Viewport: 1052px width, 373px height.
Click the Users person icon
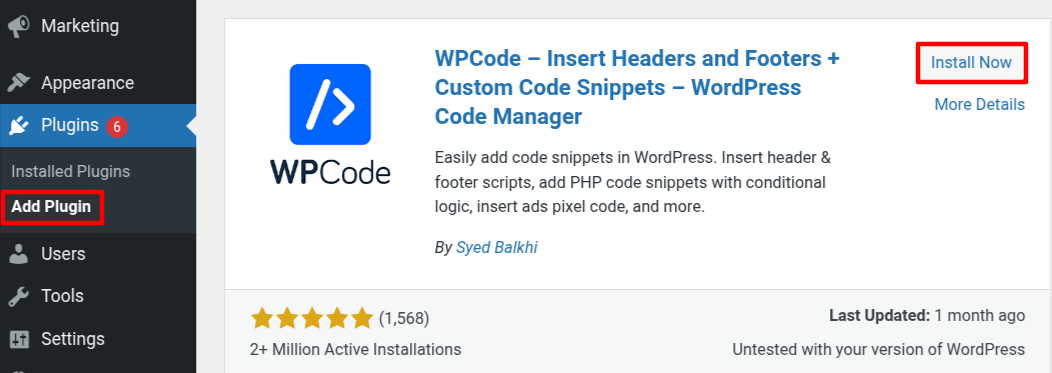18,254
